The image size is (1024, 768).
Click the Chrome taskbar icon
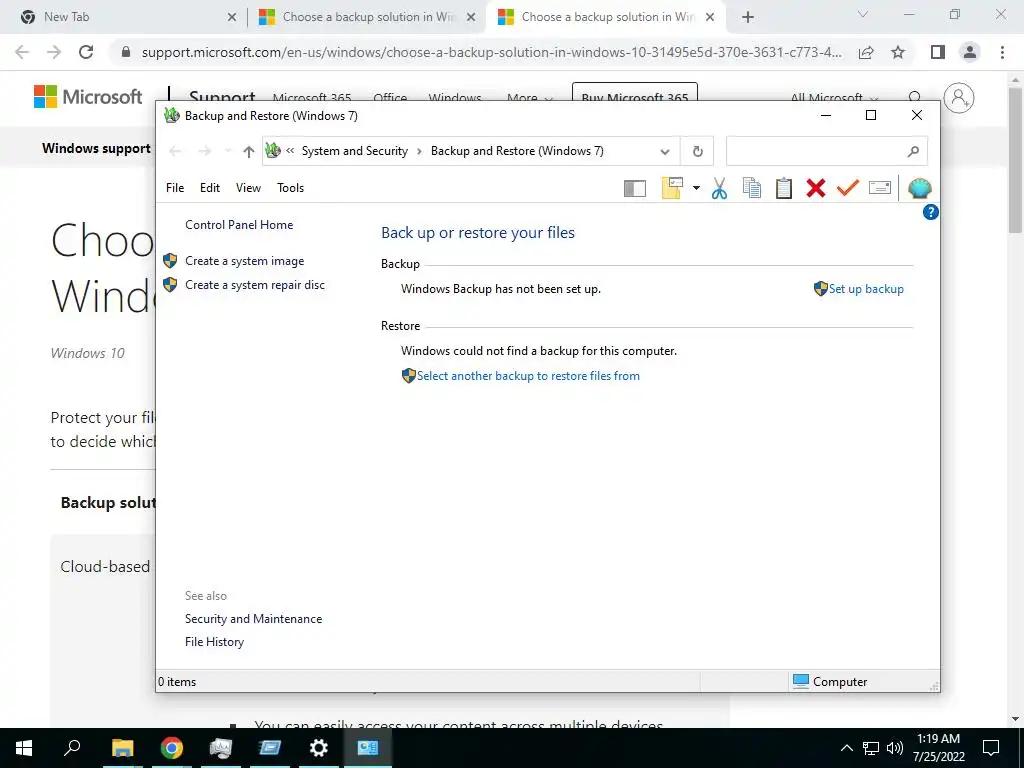tap(172, 748)
